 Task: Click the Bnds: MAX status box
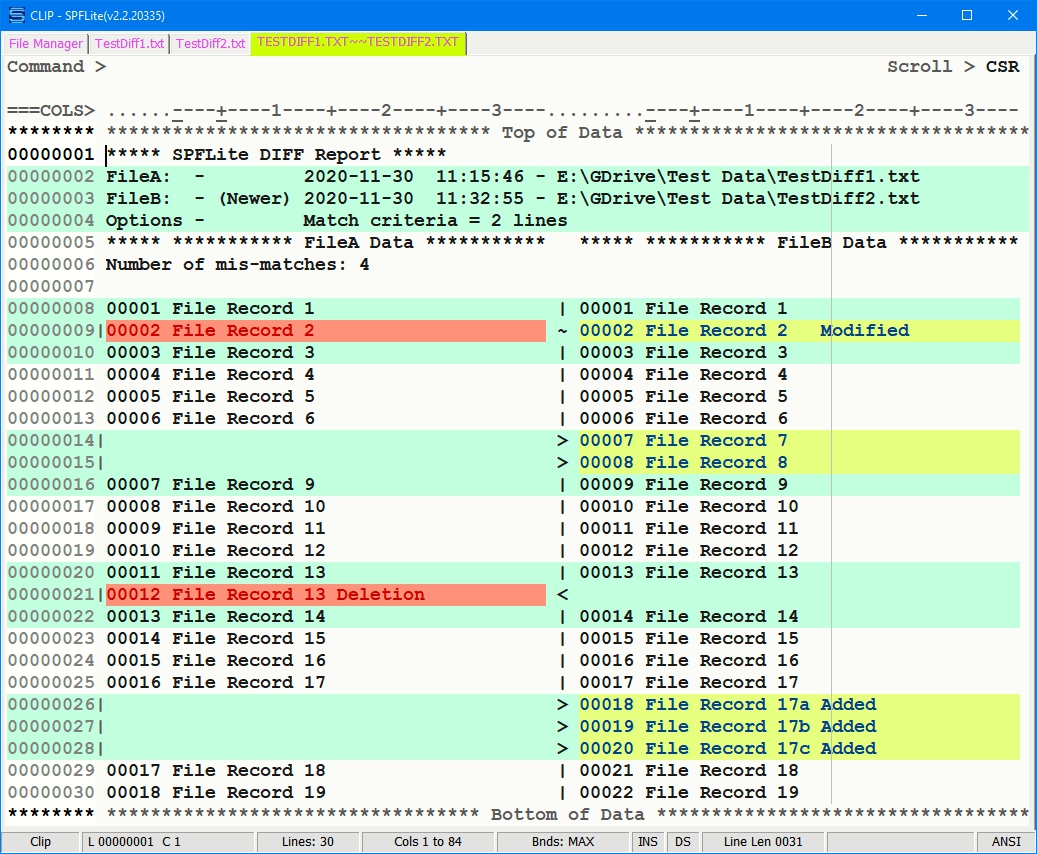tap(567, 842)
